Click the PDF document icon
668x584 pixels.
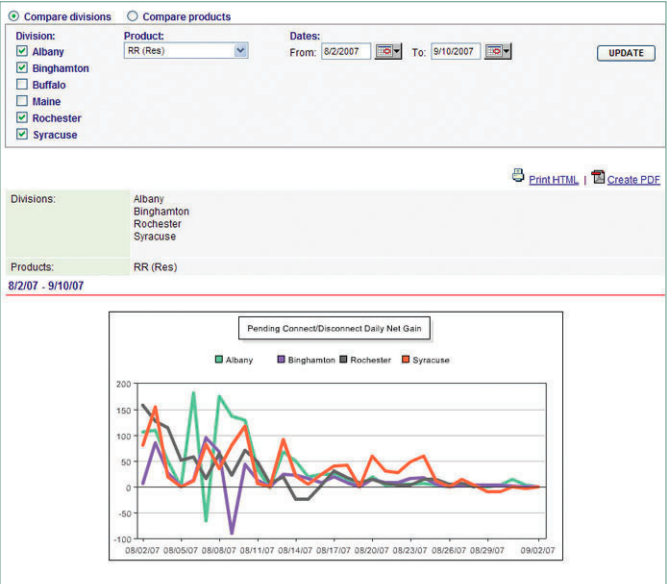point(599,177)
